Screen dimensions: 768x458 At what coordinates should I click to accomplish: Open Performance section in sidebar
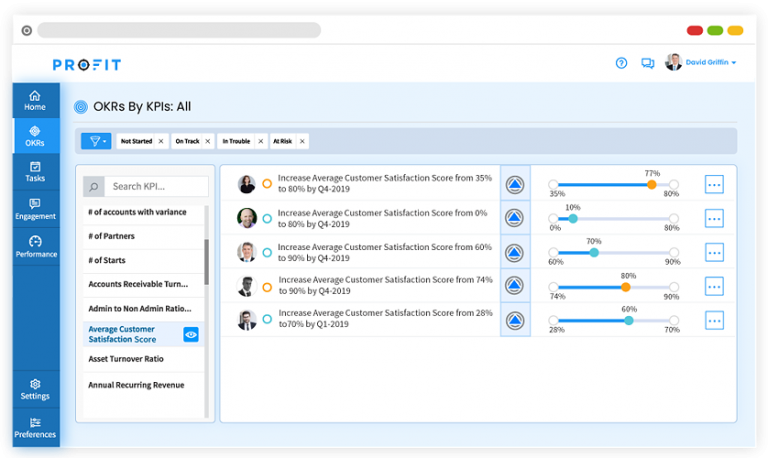tap(35, 246)
